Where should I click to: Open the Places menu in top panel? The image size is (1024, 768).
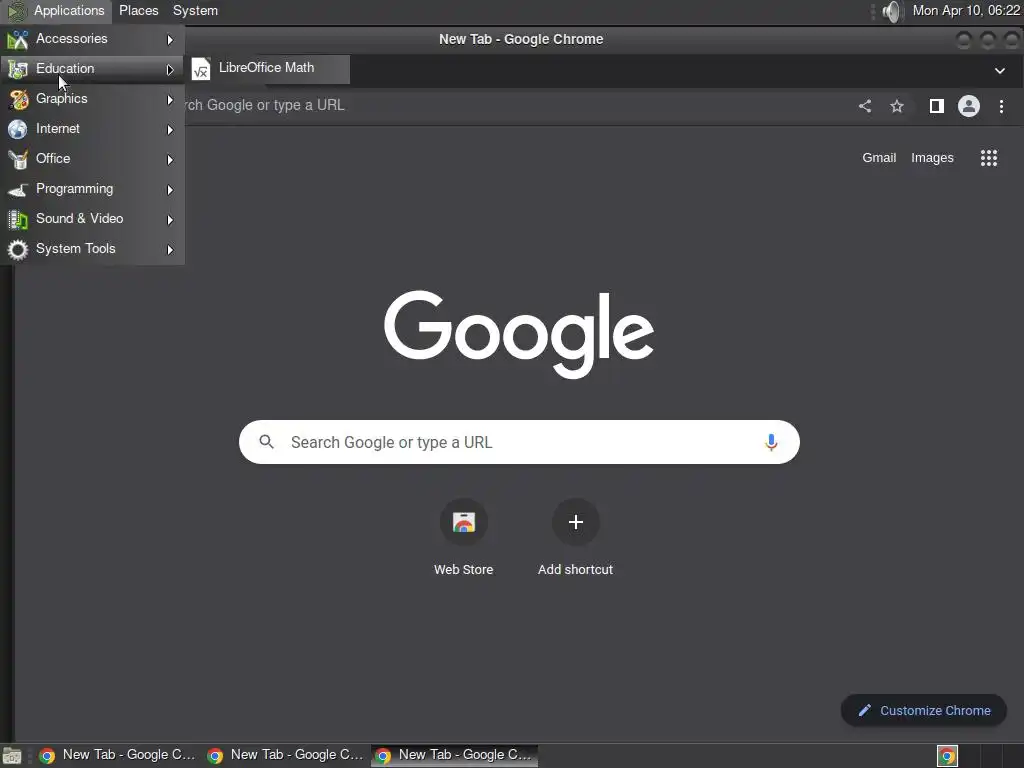[138, 10]
